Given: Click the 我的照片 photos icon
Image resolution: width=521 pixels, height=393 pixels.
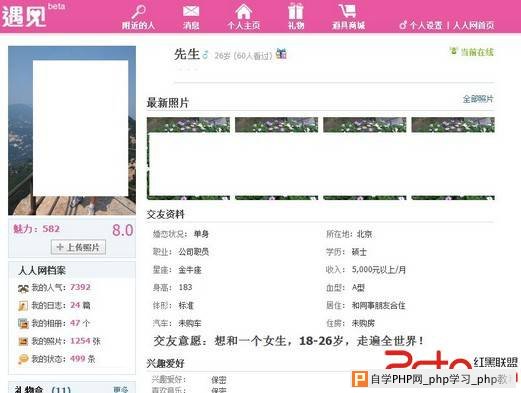Looking at the screenshot, I should pyautogui.click(x=23, y=341).
